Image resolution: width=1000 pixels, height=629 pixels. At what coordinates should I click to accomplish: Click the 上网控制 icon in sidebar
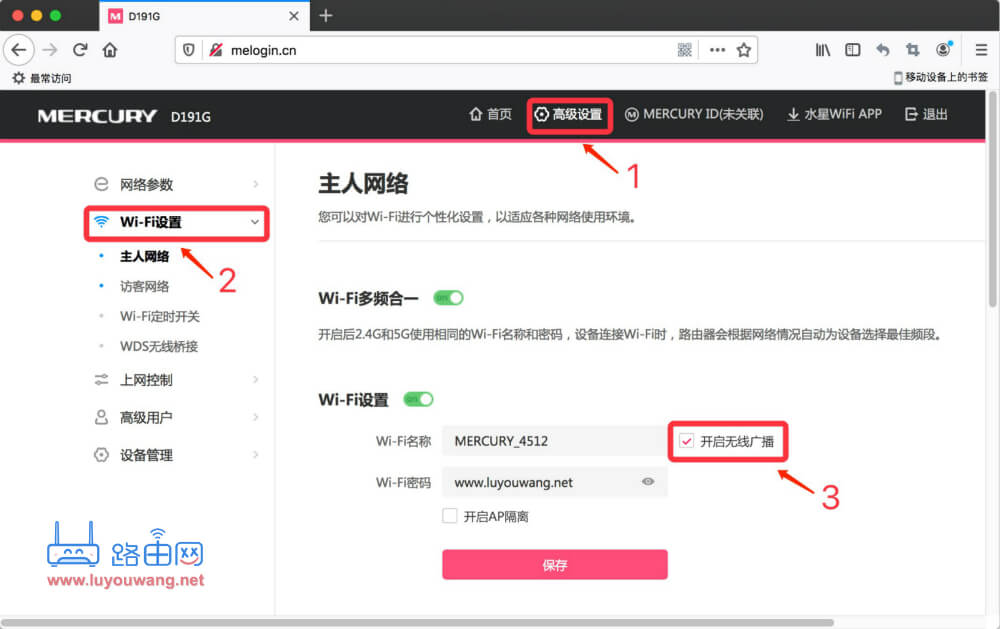100,379
